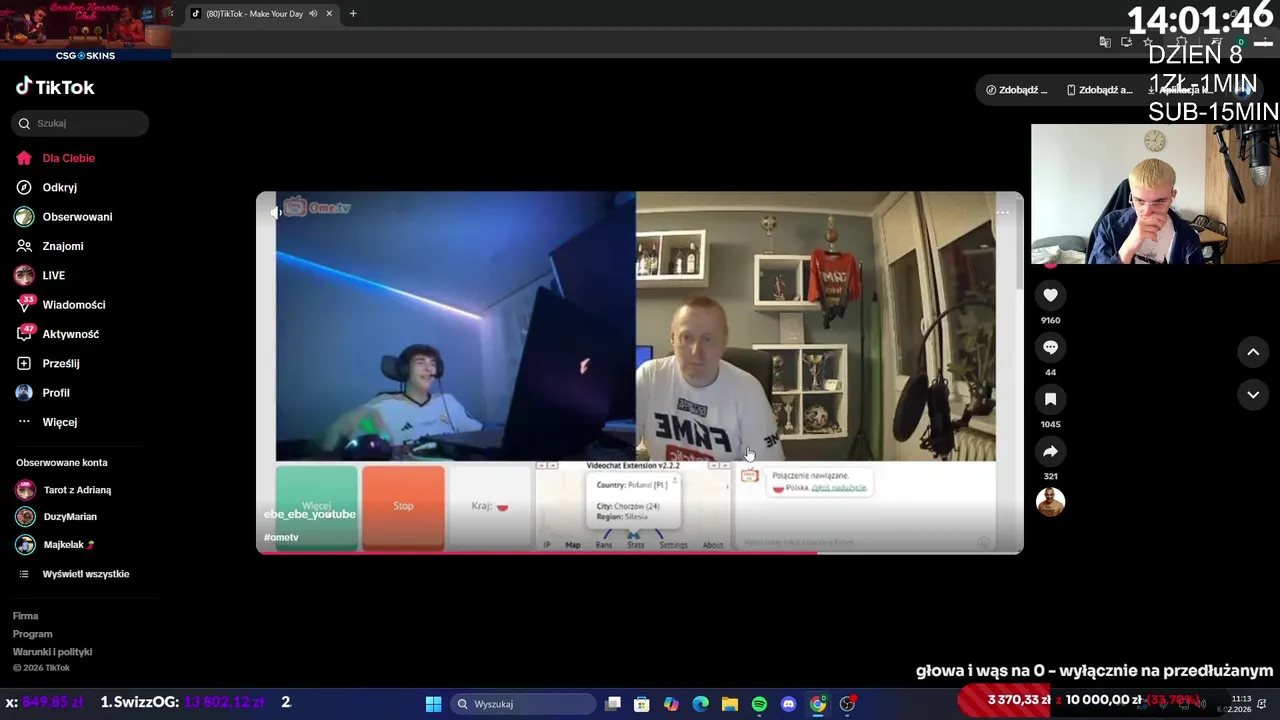Open the Firma footer link
Image resolution: width=1280 pixels, height=720 pixels.
coord(25,616)
